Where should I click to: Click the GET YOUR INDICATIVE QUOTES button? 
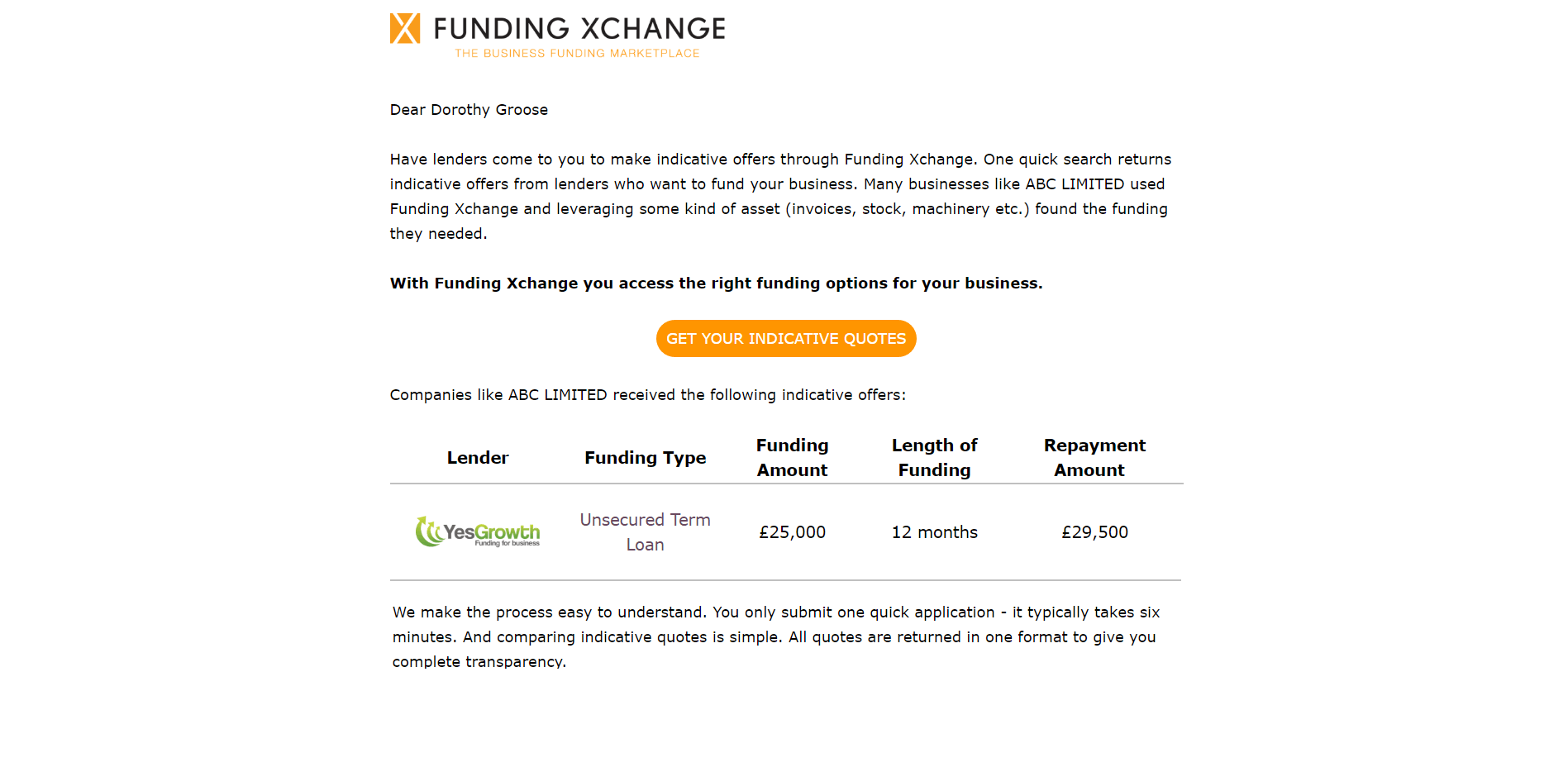(786, 339)
